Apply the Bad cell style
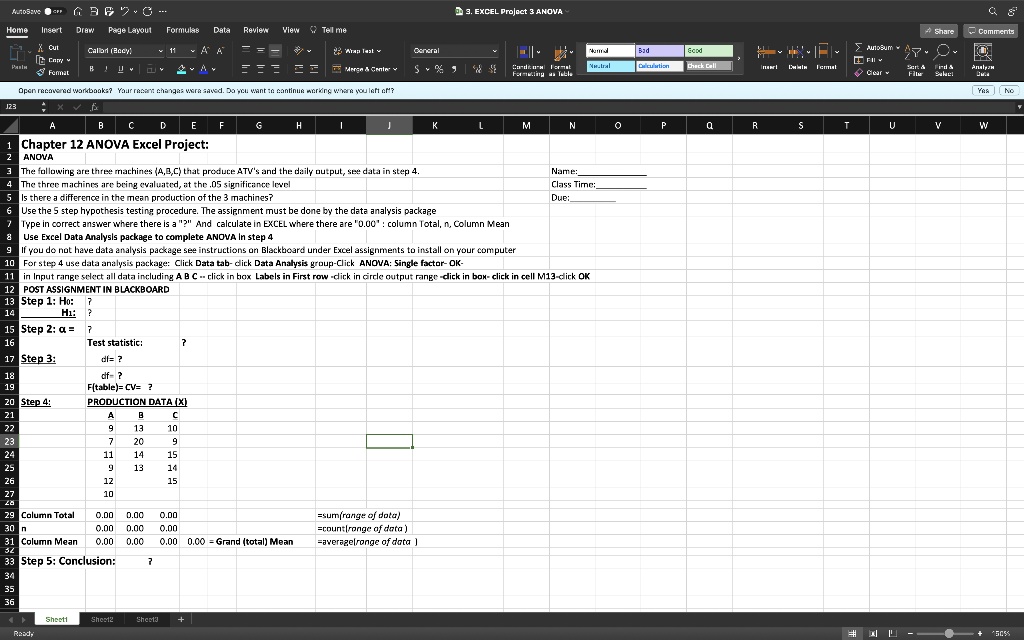Viewport: 1024px width, 640px height. [660, 50]
